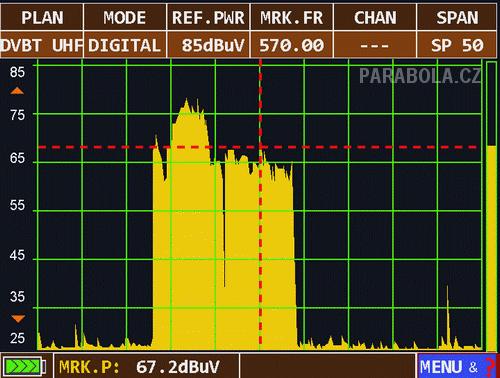Image resolution: width=500 pixels, height=378 pixels.
Task: Edit the 570.00 marker frequency value
Action: [x=291, y=45]
